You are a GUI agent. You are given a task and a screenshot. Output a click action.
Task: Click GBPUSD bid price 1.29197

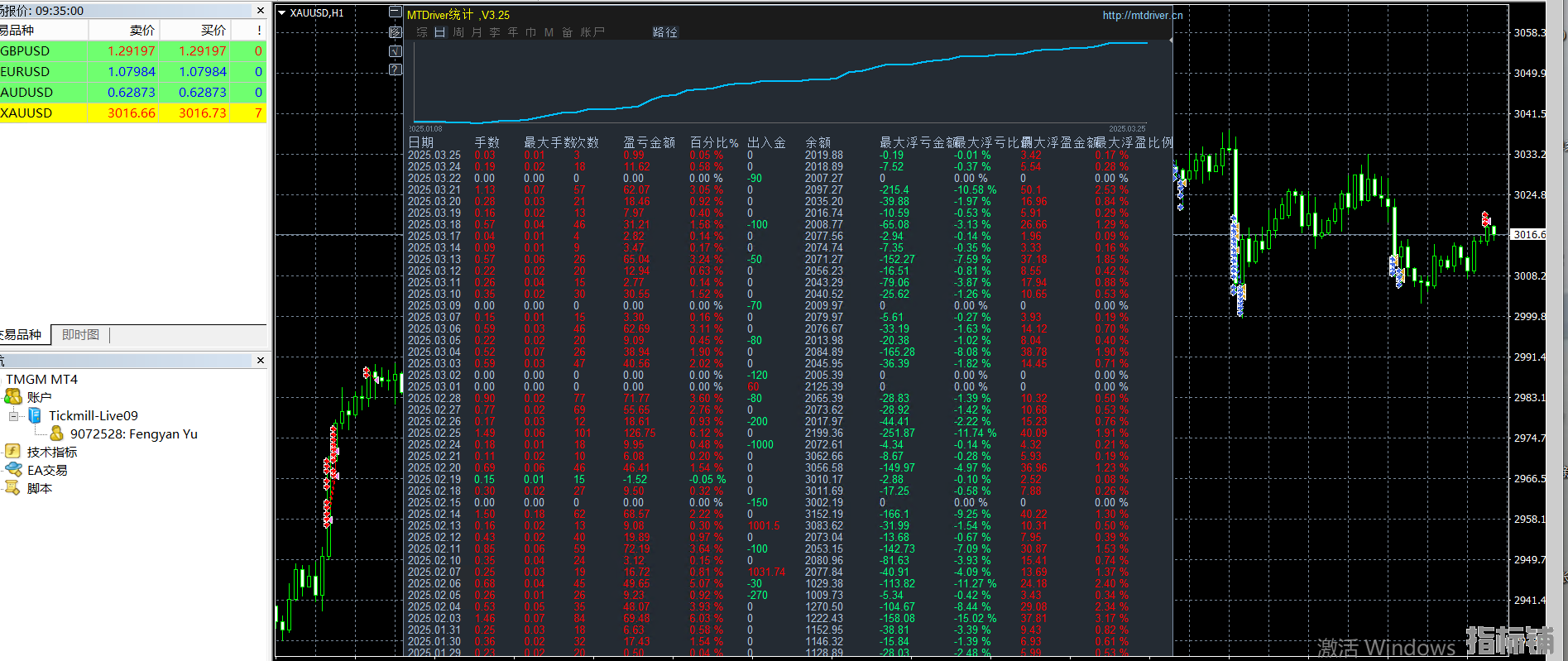click(132, 51)
